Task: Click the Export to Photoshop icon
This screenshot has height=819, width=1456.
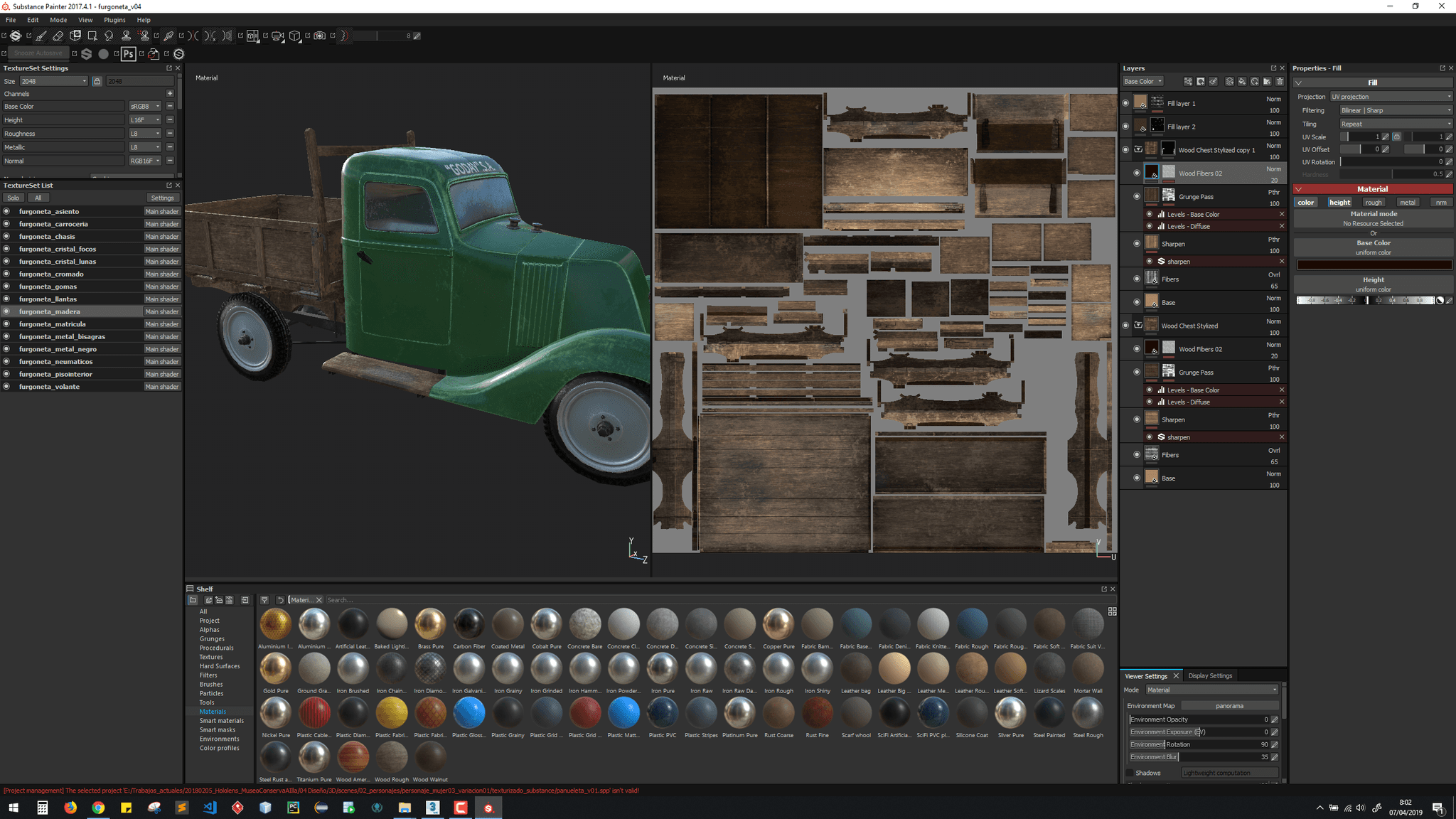Action: 128,54
